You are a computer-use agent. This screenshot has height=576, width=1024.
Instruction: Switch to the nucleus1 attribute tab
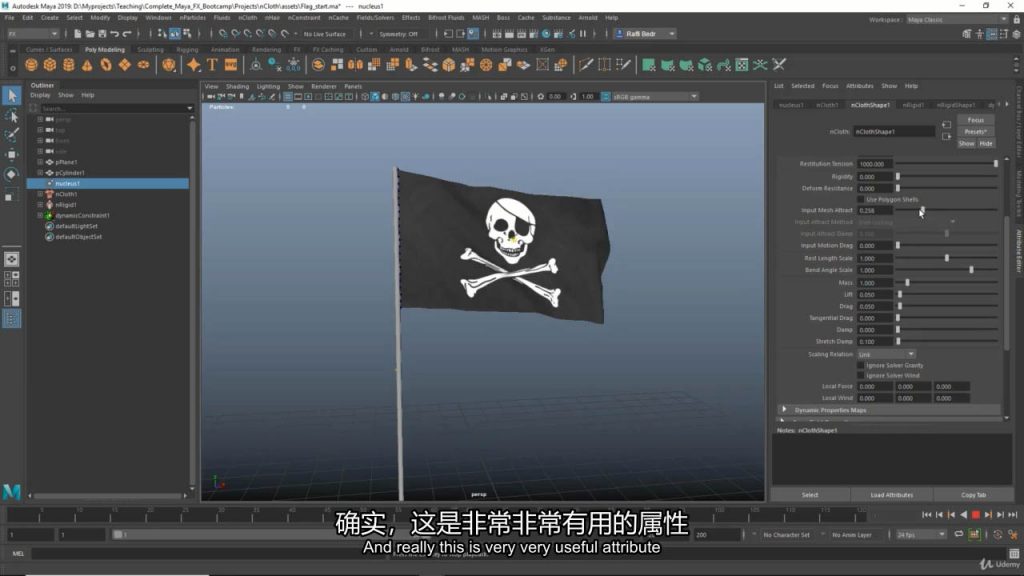pyautogui.click(x=791, y=104)
